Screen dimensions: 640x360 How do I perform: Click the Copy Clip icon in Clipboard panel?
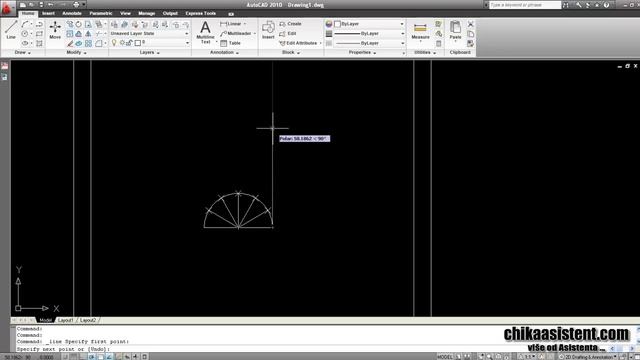click(471, 34)
